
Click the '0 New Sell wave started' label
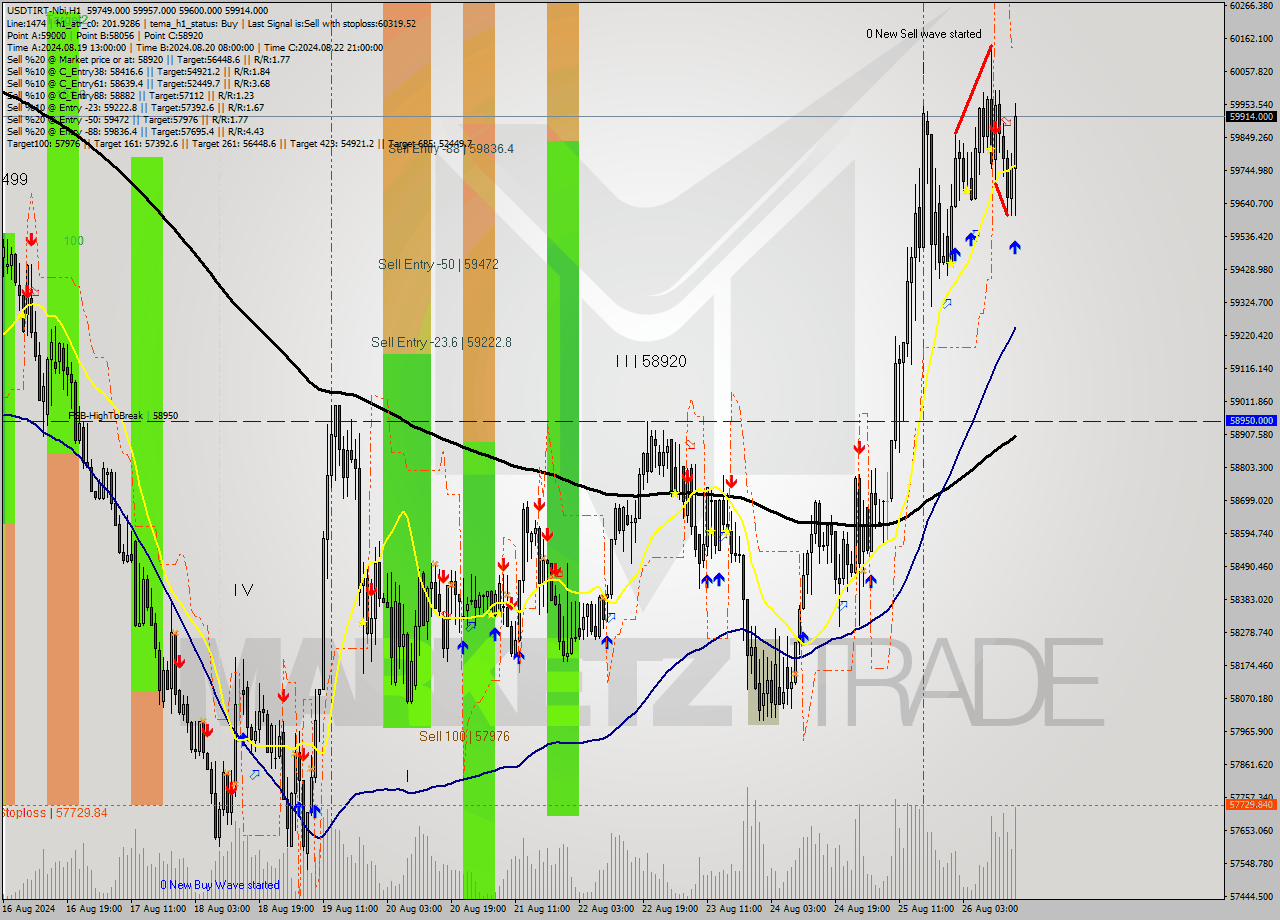(x=924, y=34)
